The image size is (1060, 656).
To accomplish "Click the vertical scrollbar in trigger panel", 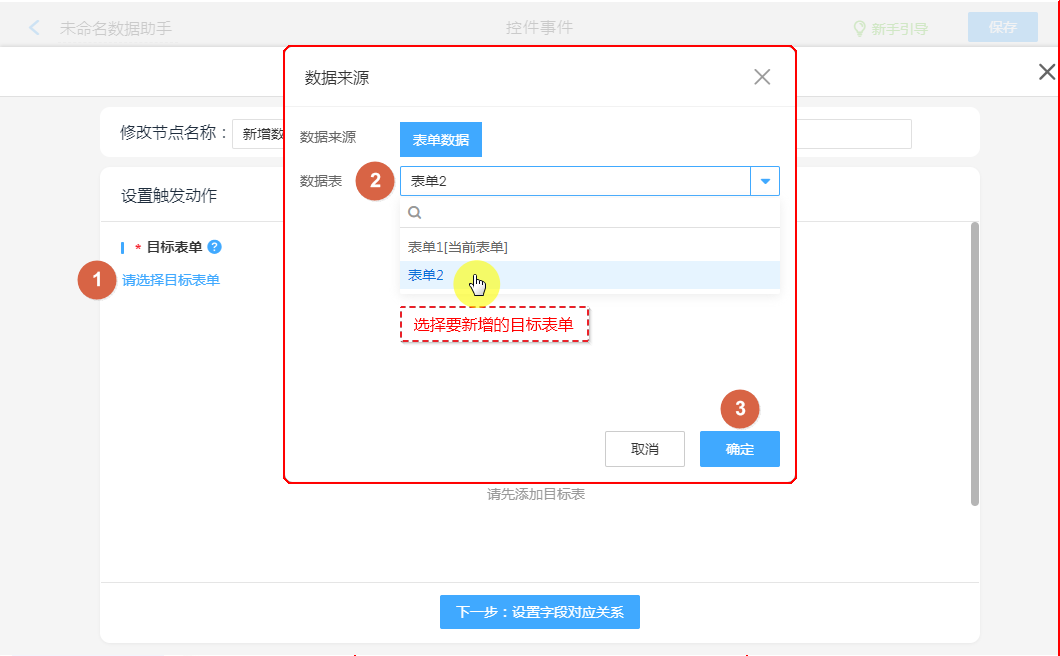I will click(x=974, y=364).
